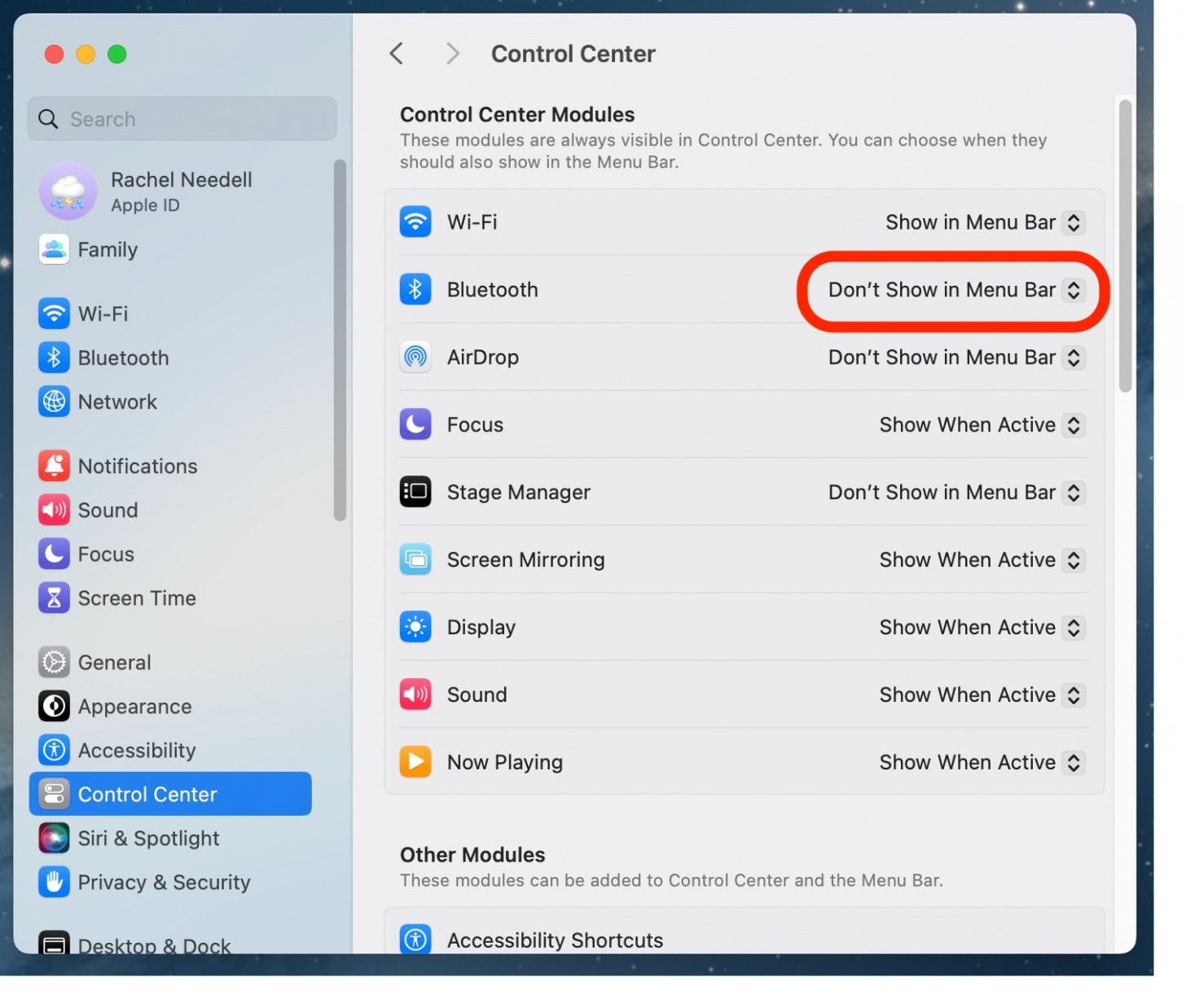The image size is (1186, 1008).
Task: Click the Stage Manager module icon
Action: 415,492
